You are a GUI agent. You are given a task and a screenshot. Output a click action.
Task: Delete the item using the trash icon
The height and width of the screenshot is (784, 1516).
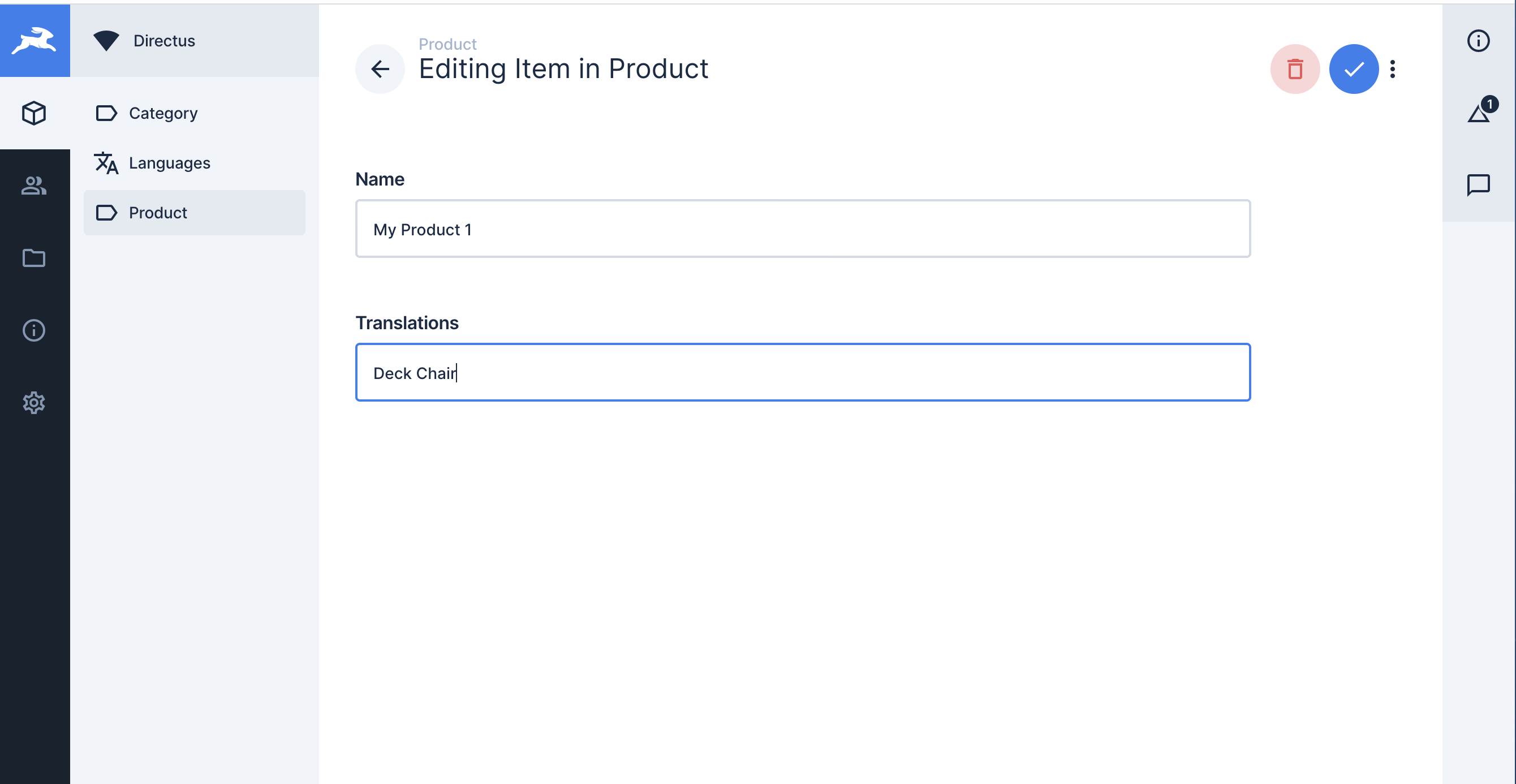pyautogui.click(x=1295, y=69)
